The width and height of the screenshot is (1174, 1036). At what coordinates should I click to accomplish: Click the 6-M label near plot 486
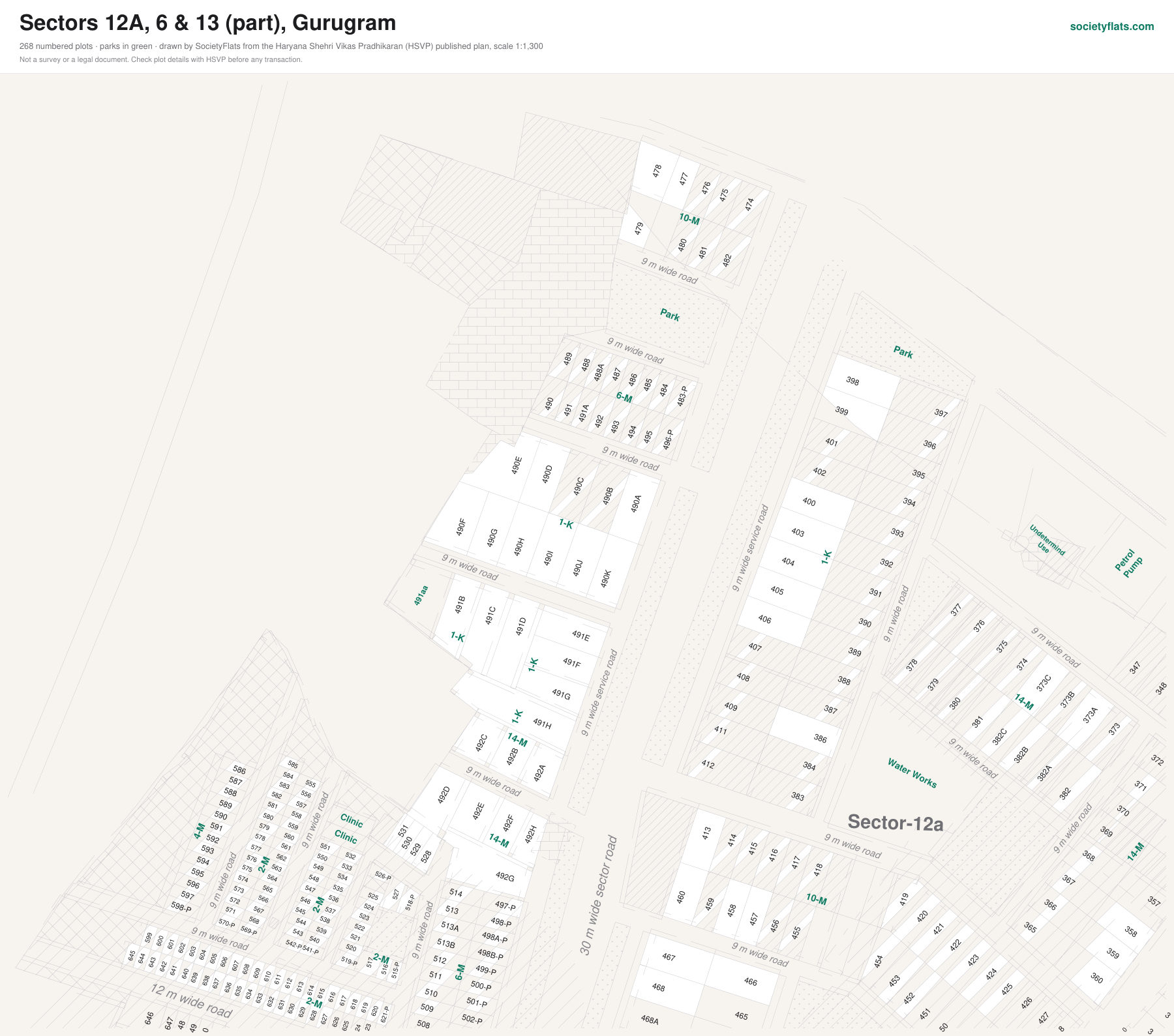click(x=624, y=398)
